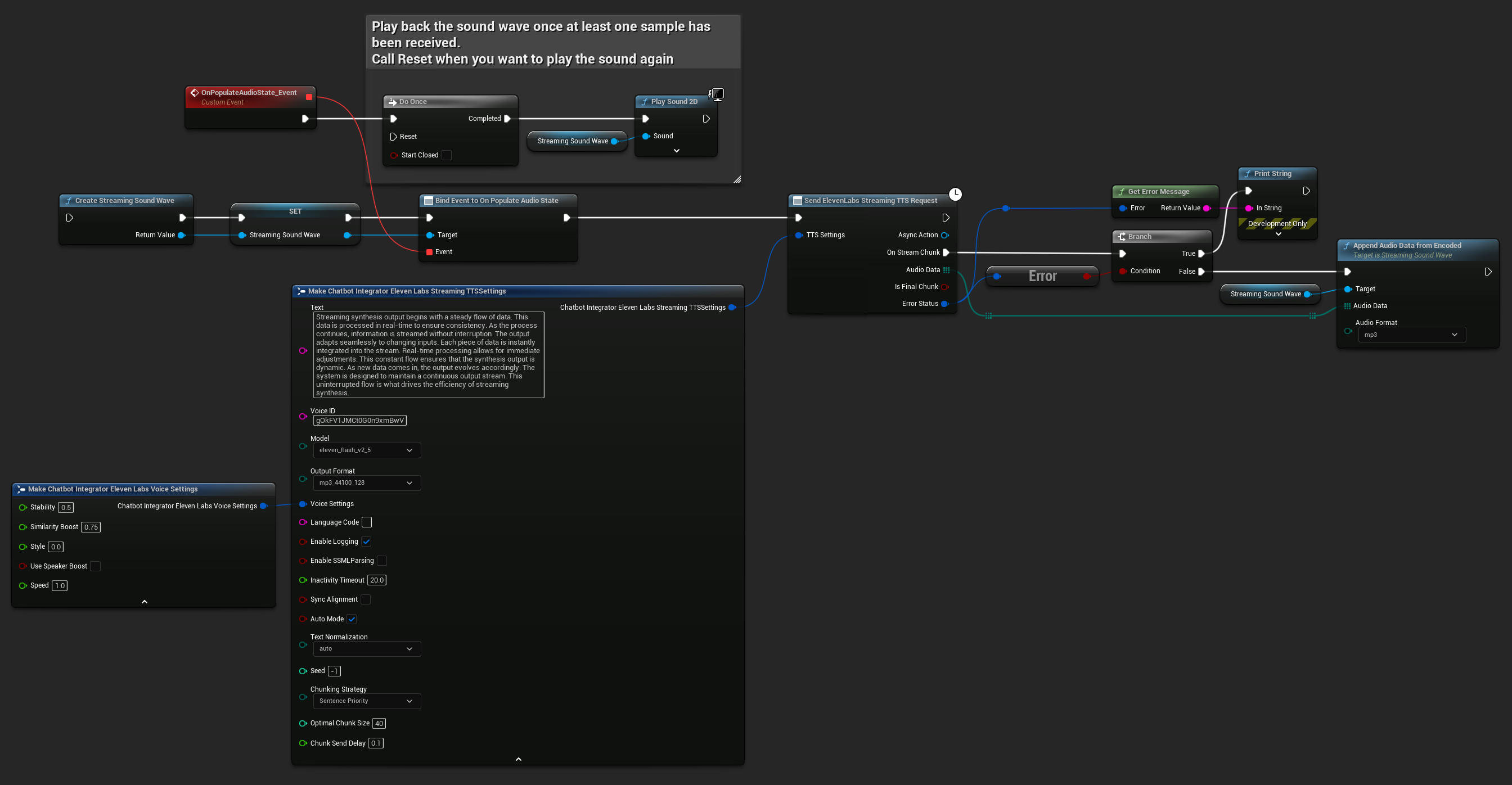Click the Streaming Sound Wave getter near Play Sound

point(572,141)
